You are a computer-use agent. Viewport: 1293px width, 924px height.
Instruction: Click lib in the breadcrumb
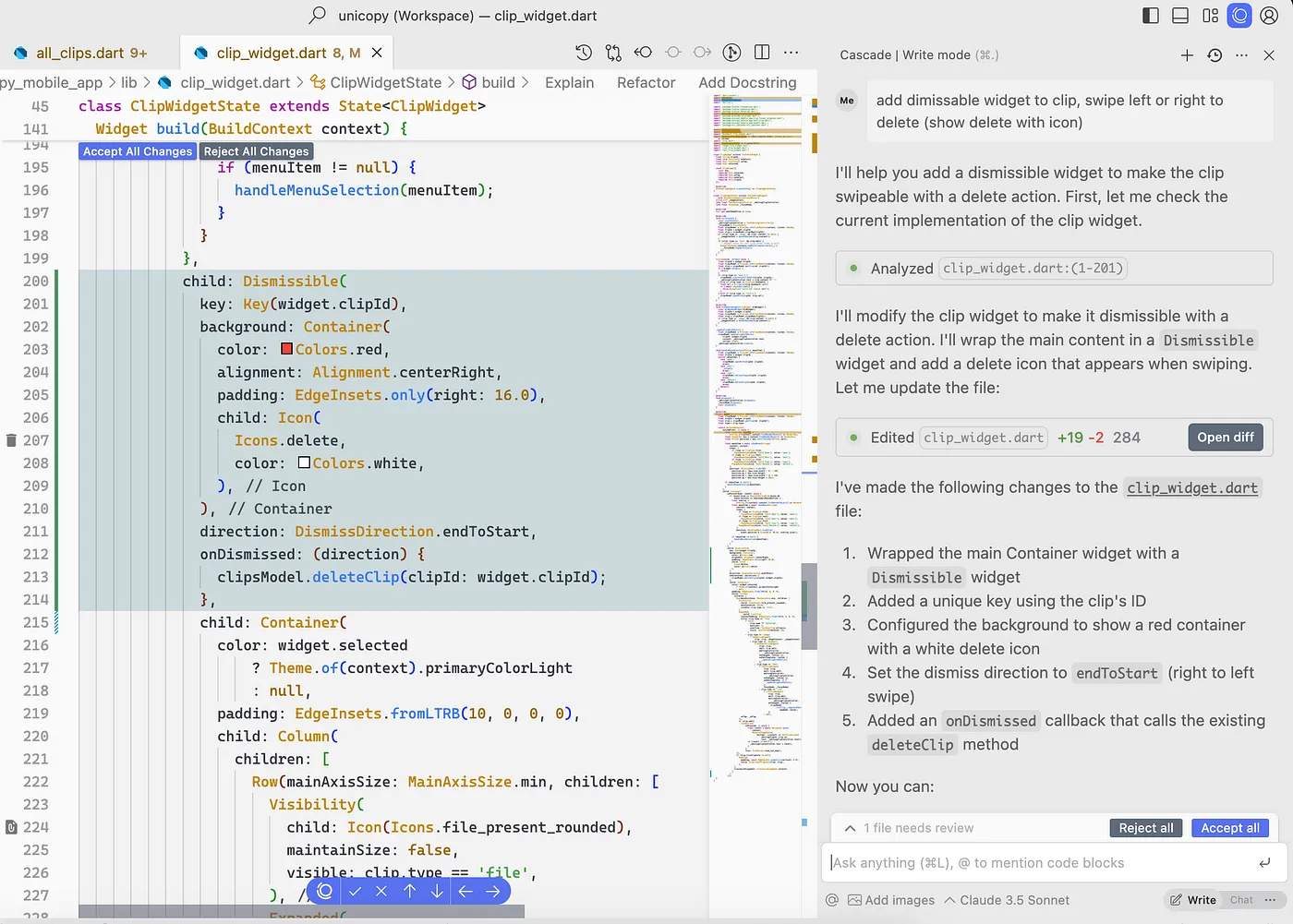[129, 82]
